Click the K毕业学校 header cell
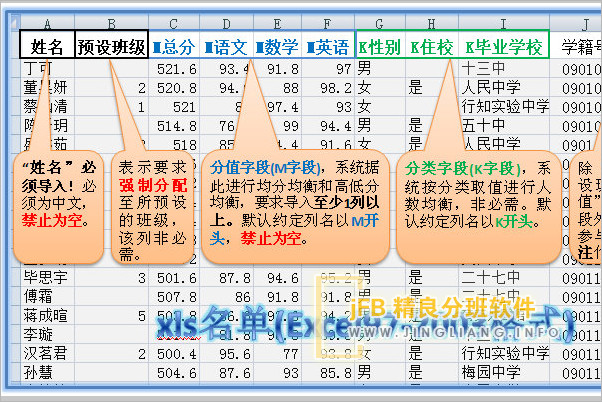This screenshot has width=602, height=402. pos(504,45)
